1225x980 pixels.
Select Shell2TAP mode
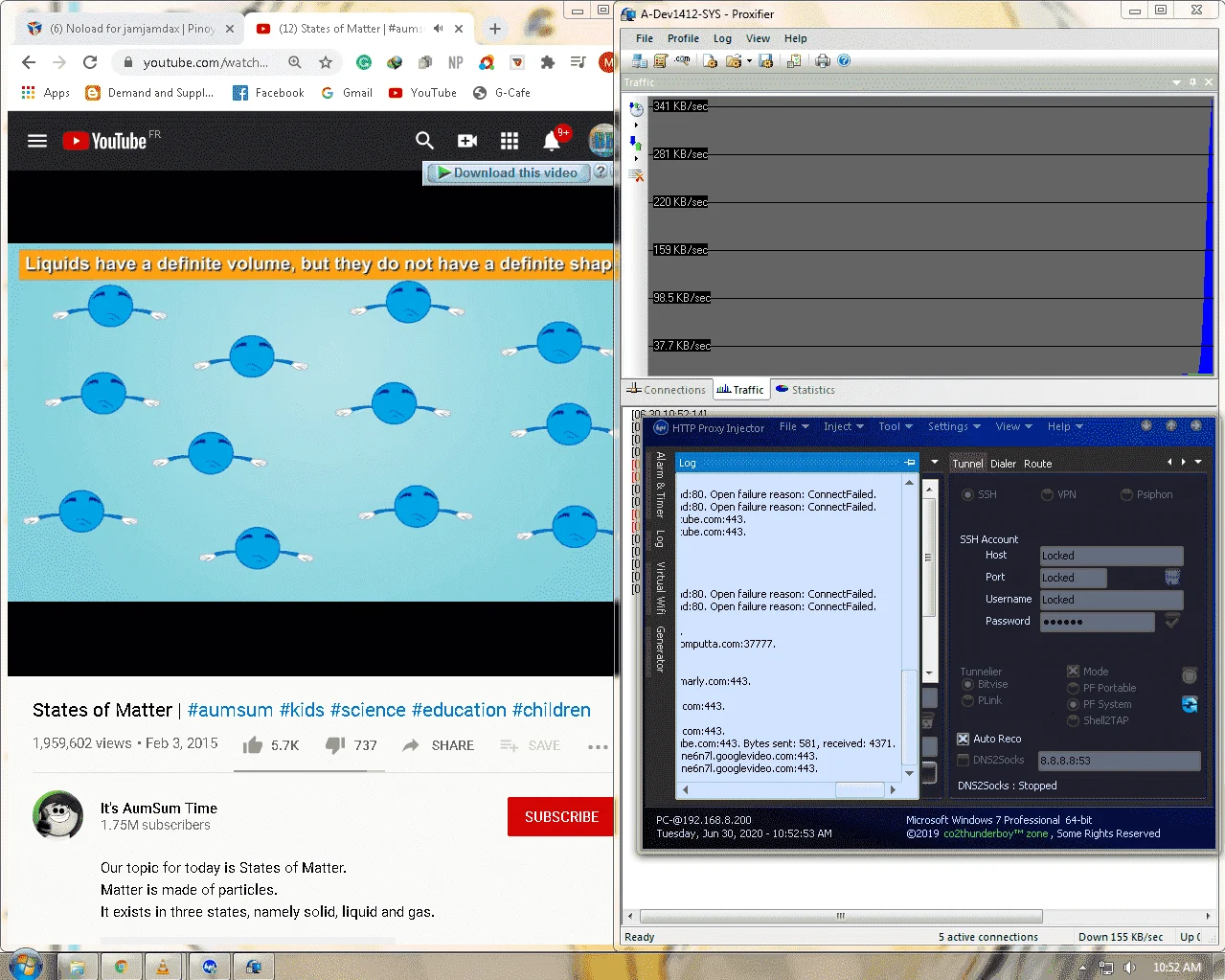coord(1074,720)
